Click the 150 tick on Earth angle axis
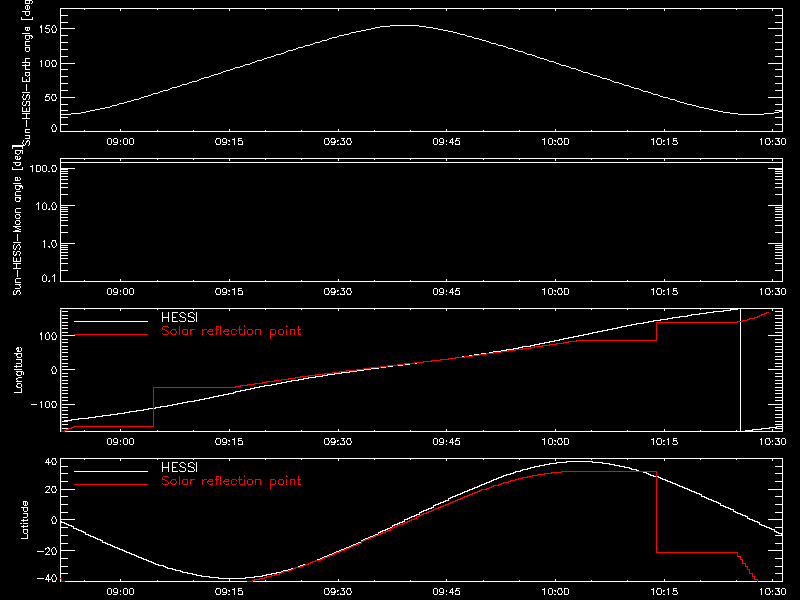The image size is (800, 600). point(47,30)
